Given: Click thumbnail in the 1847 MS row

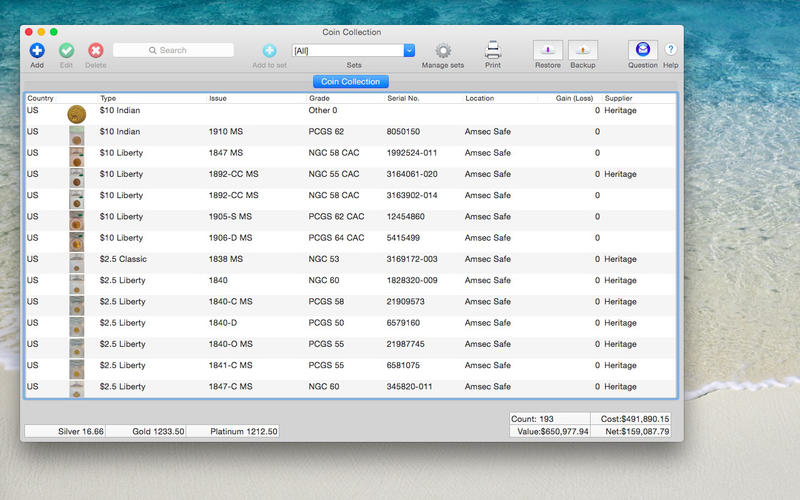Looking at the screenshot, I should pos(77,157).
